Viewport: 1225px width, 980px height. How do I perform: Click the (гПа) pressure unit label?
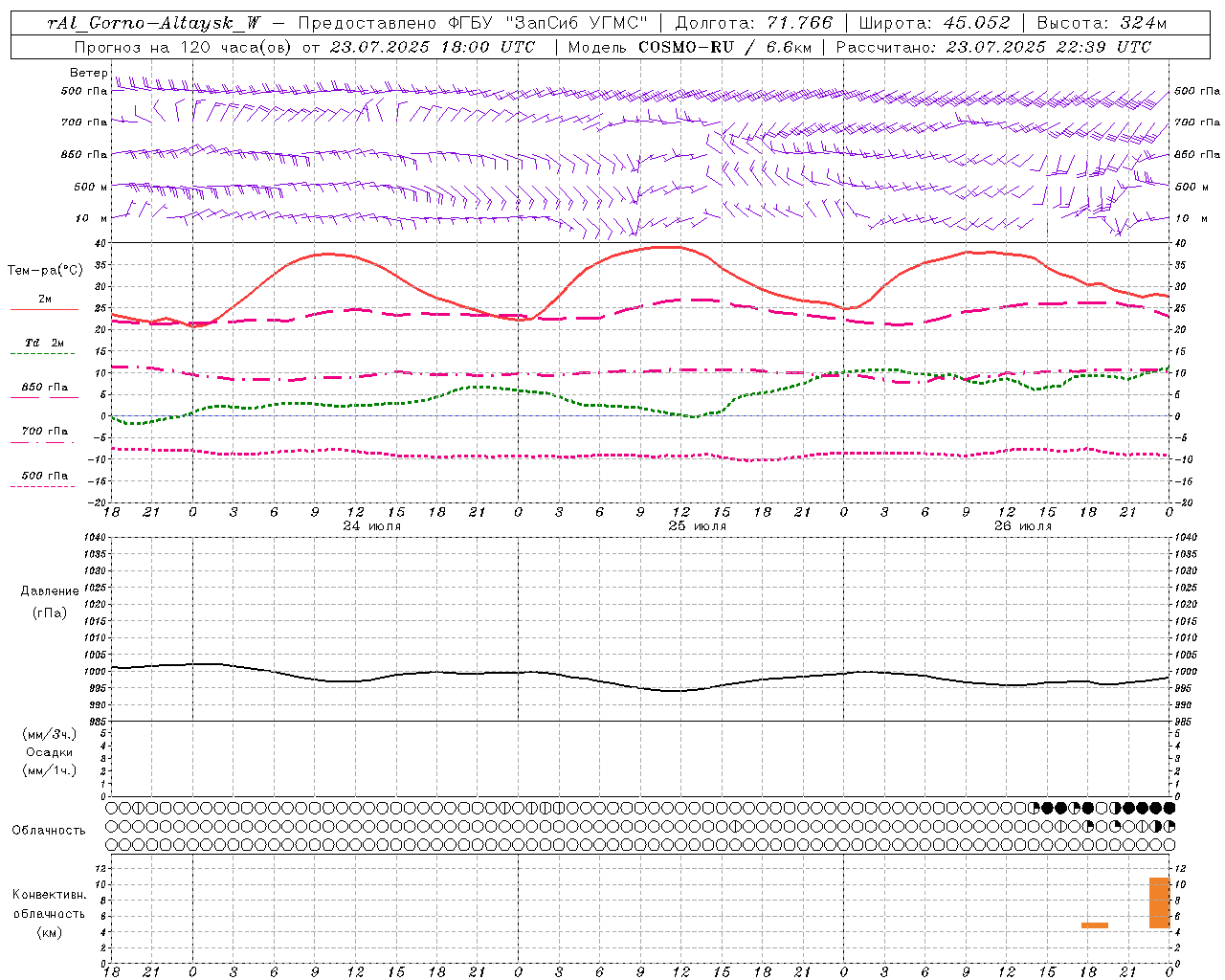click(x=50, y=613)
